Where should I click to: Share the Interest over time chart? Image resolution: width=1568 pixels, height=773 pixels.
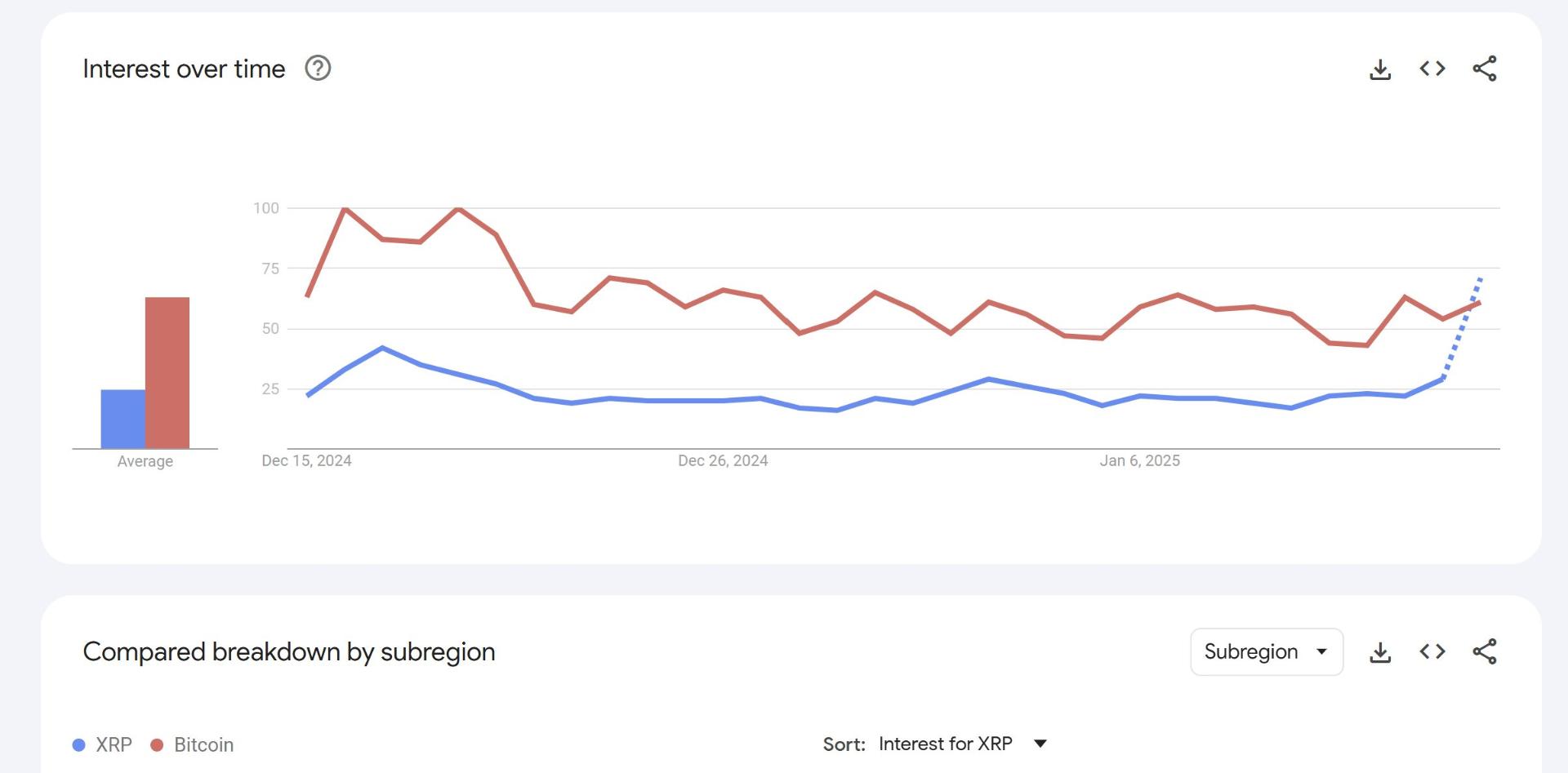pos(1485,69)
